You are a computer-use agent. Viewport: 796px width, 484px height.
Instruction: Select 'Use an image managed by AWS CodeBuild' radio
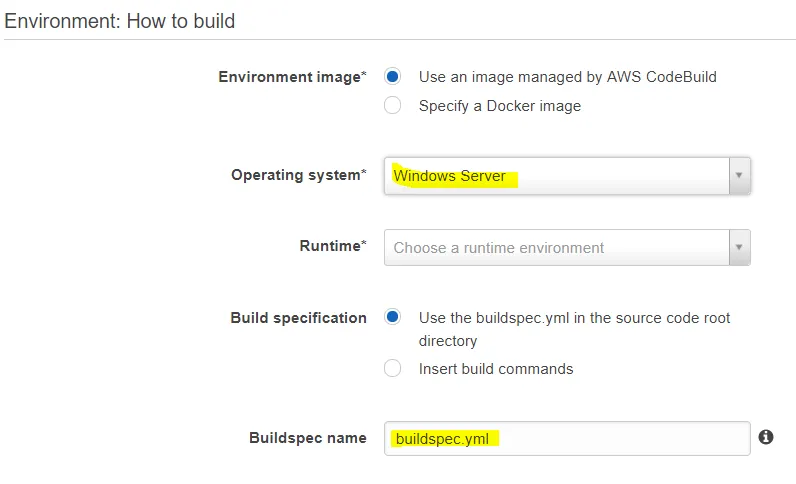pos(393,76)
